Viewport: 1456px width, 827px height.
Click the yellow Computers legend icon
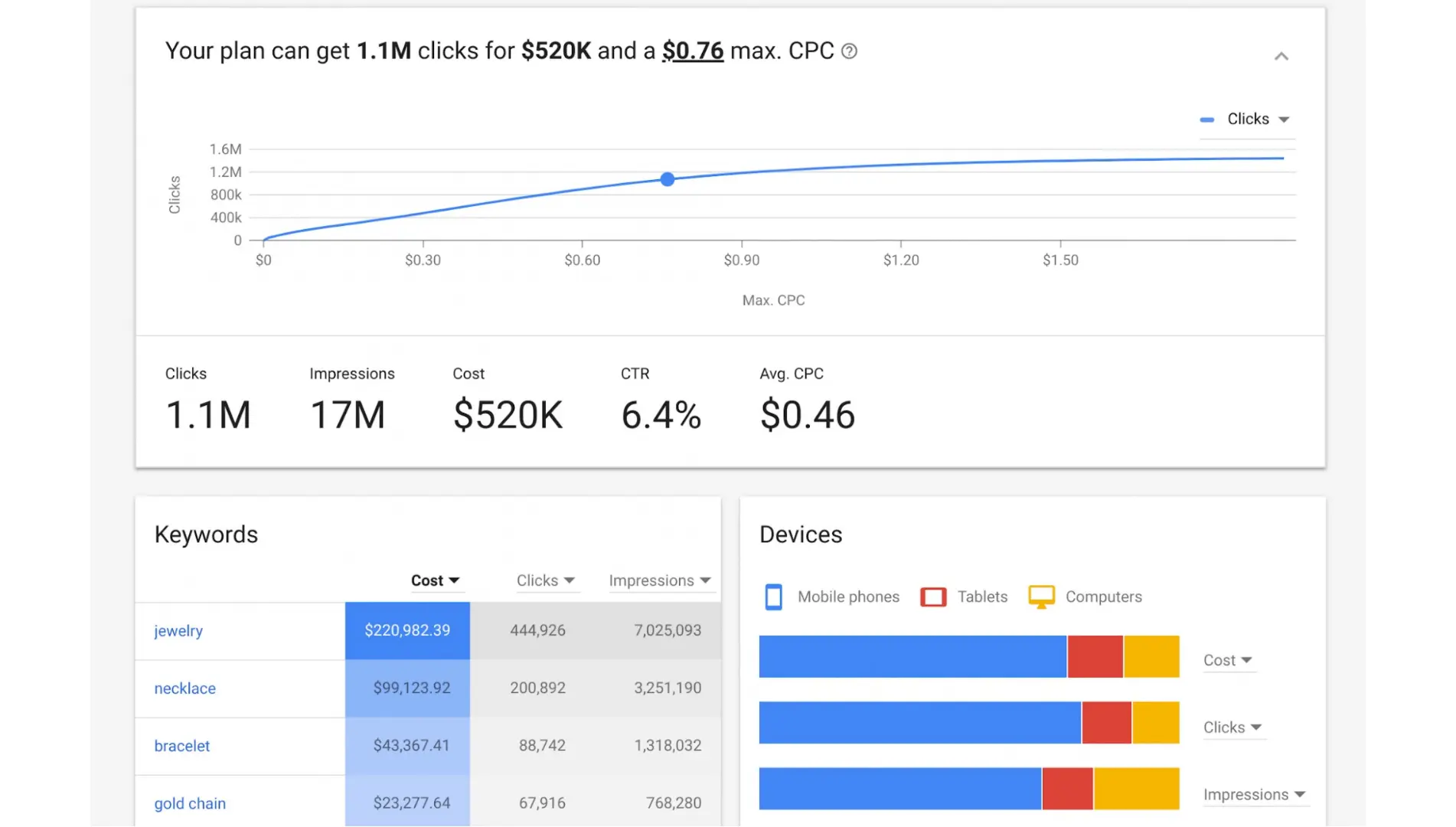pyautogui.click(x=1041, y=596)
